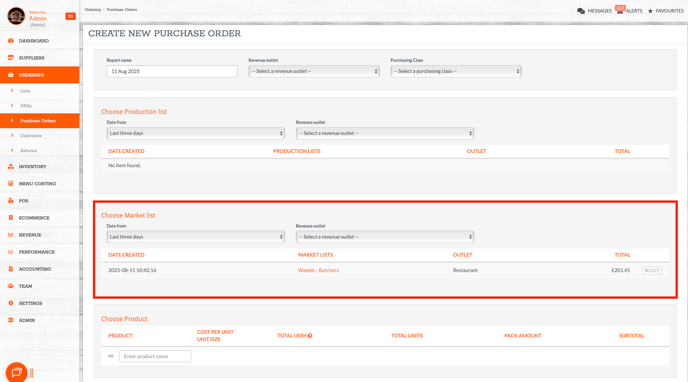Viewport: 688px width, 382px height.
Task: Open Production list Date from dropdown
Action: pos(195,133)
